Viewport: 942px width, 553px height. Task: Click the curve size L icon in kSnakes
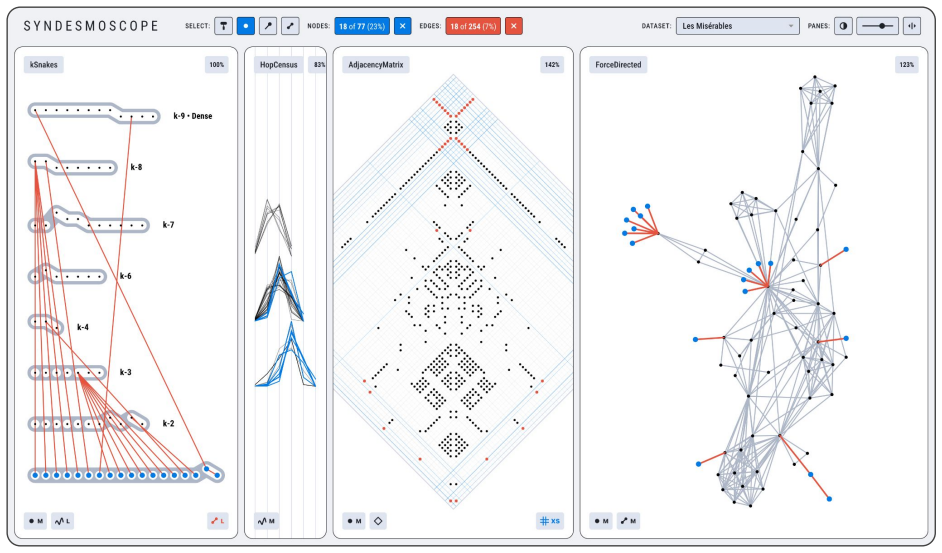tap(62, 521)
